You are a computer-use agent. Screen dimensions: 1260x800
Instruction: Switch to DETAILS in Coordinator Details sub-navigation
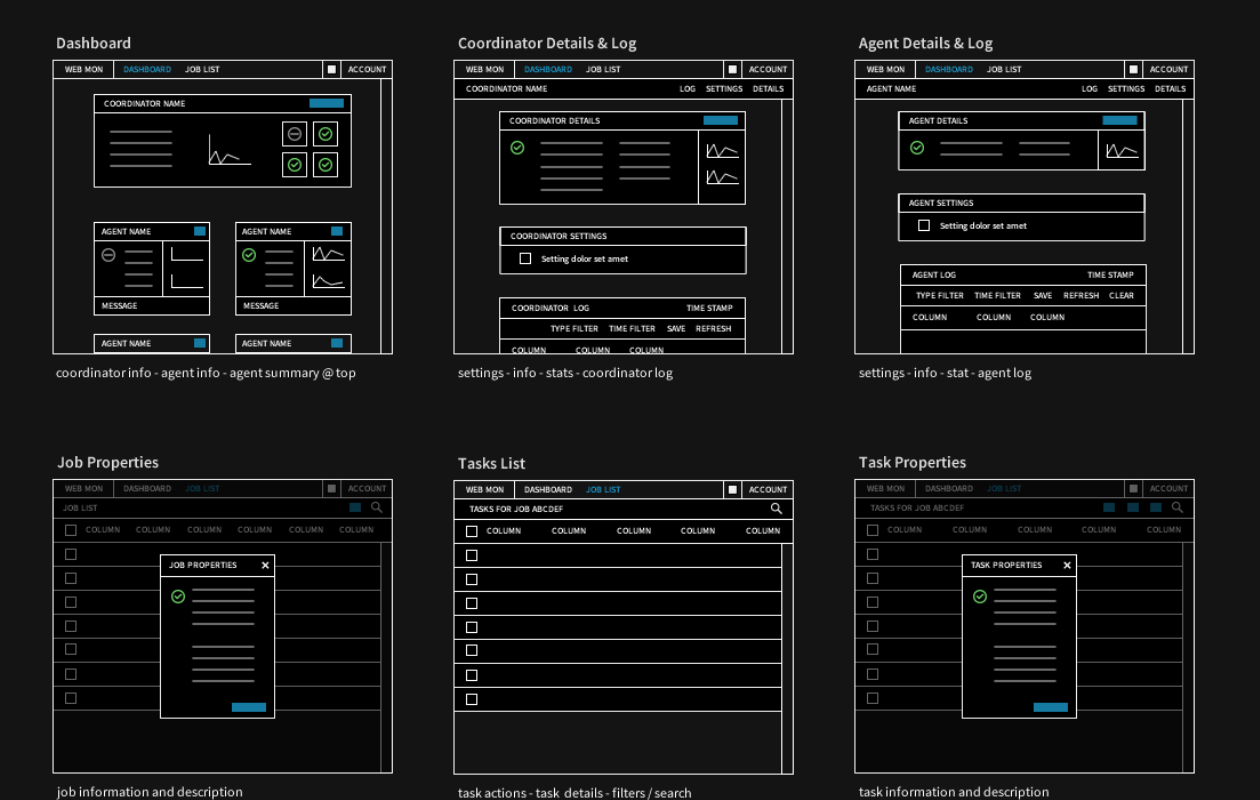click(x=768, y=89)
